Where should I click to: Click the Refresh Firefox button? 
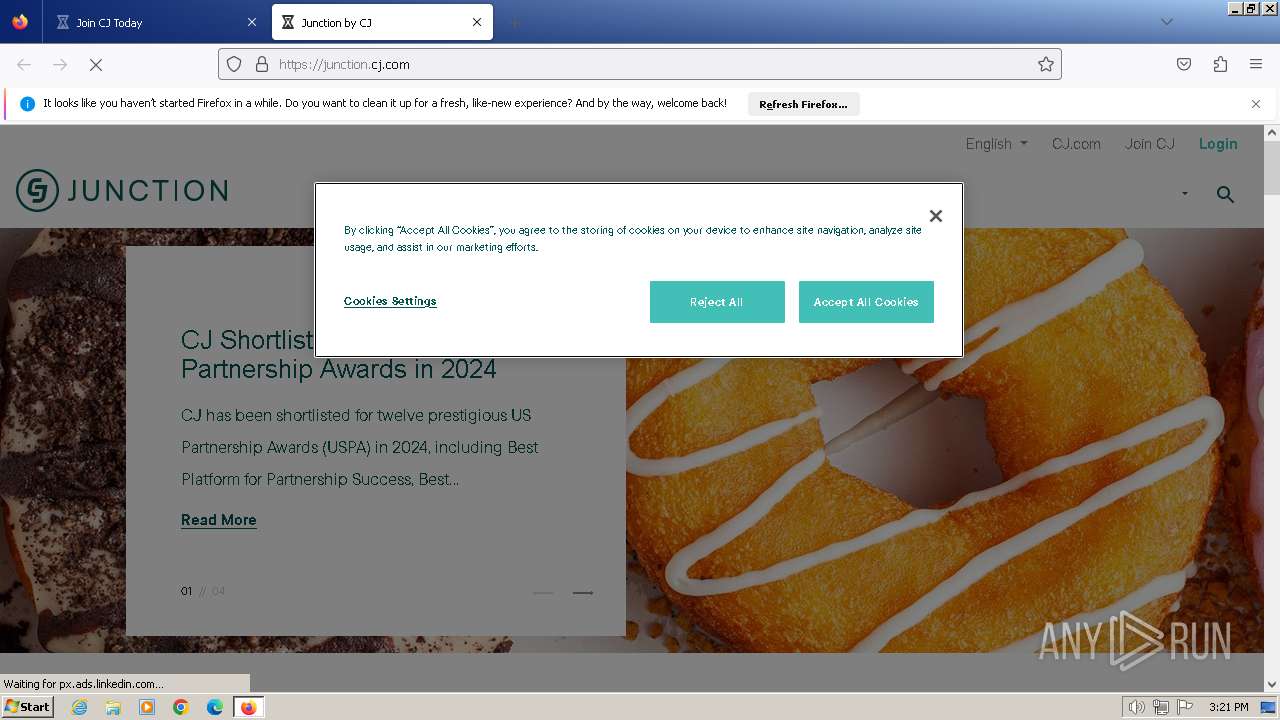[x=803, y=104]
